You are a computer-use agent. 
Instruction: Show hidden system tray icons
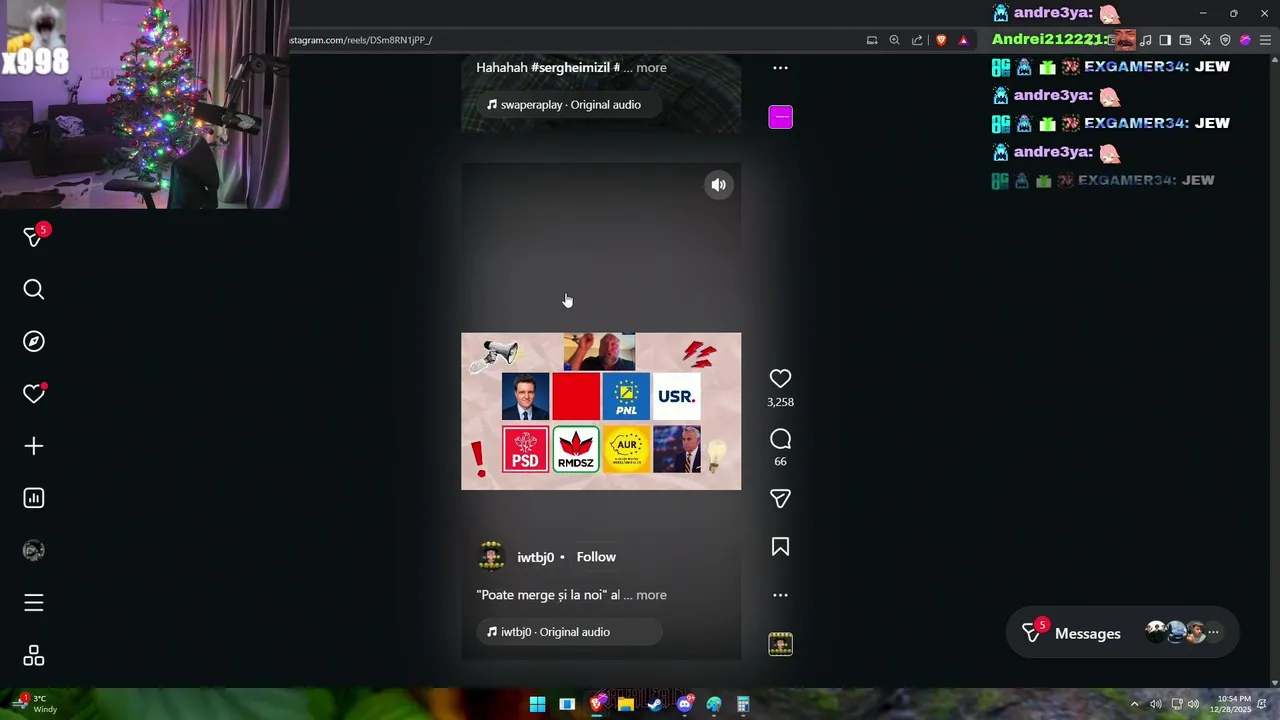pos(1134,704)
